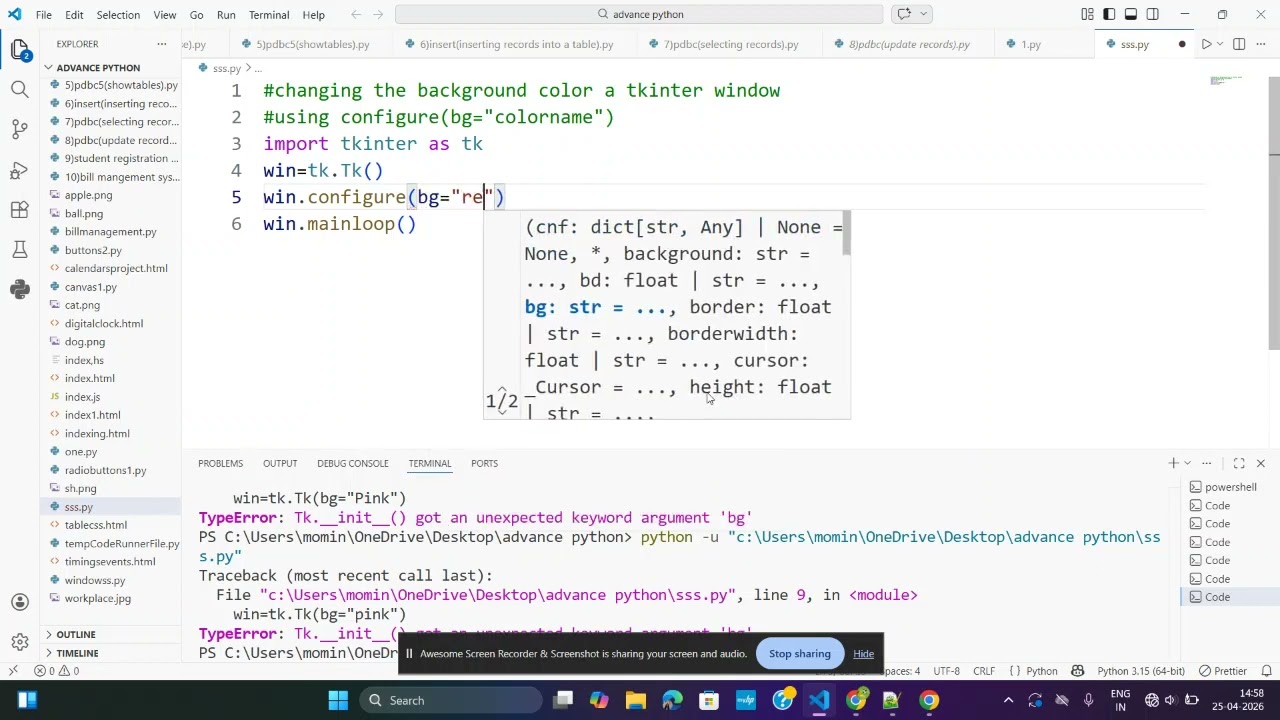
Task: Change UTF-8 encoding in status bar
Action: point(946,671)
